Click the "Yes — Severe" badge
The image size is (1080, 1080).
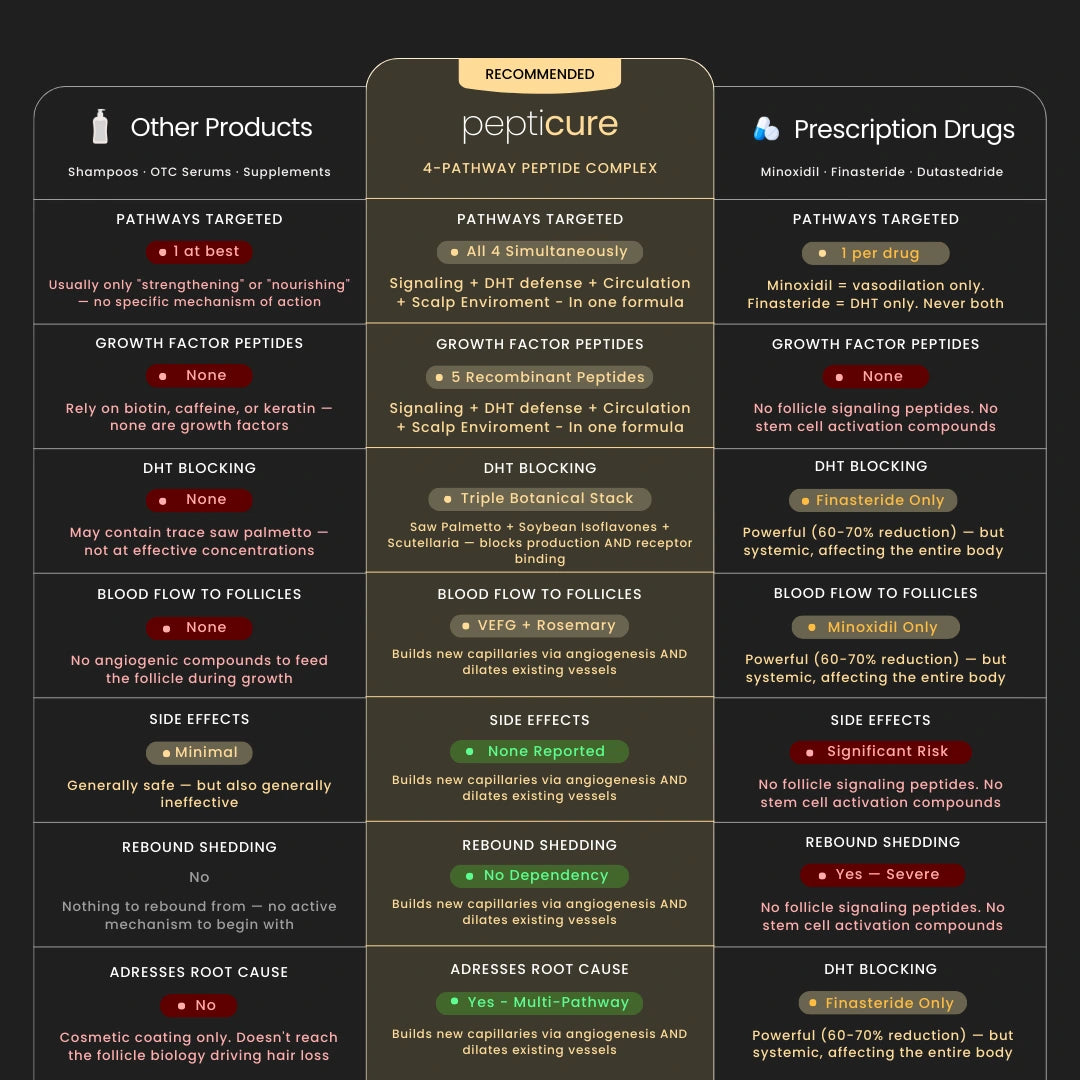point(882,875)
